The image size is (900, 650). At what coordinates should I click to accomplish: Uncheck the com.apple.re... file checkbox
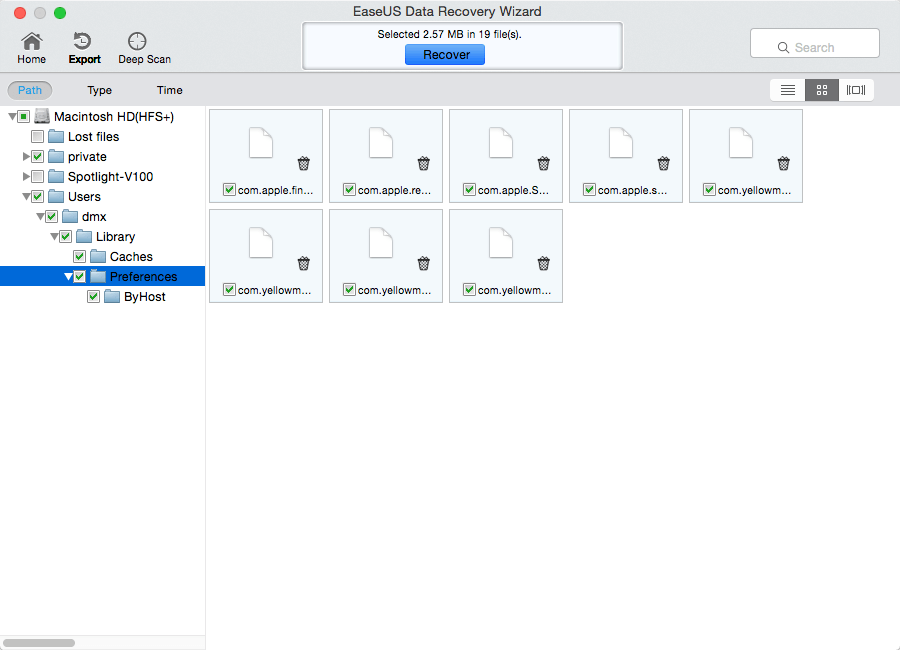[x=350, y=189]
